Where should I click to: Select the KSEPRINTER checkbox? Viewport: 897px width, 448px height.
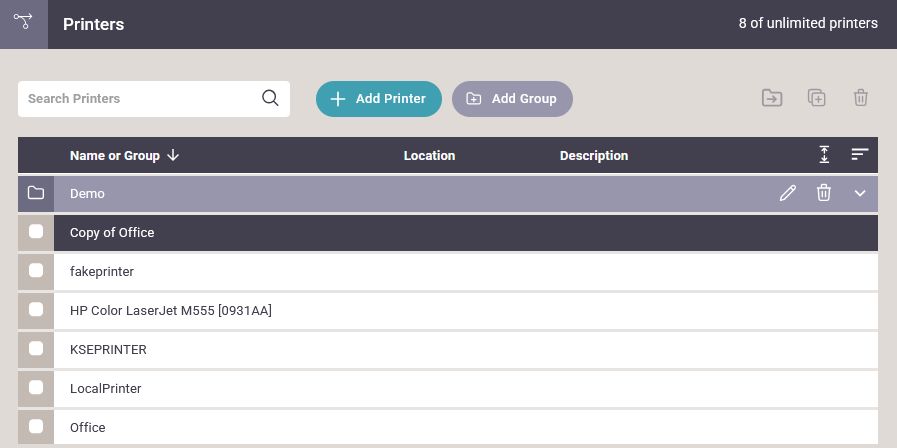[36, 349]
